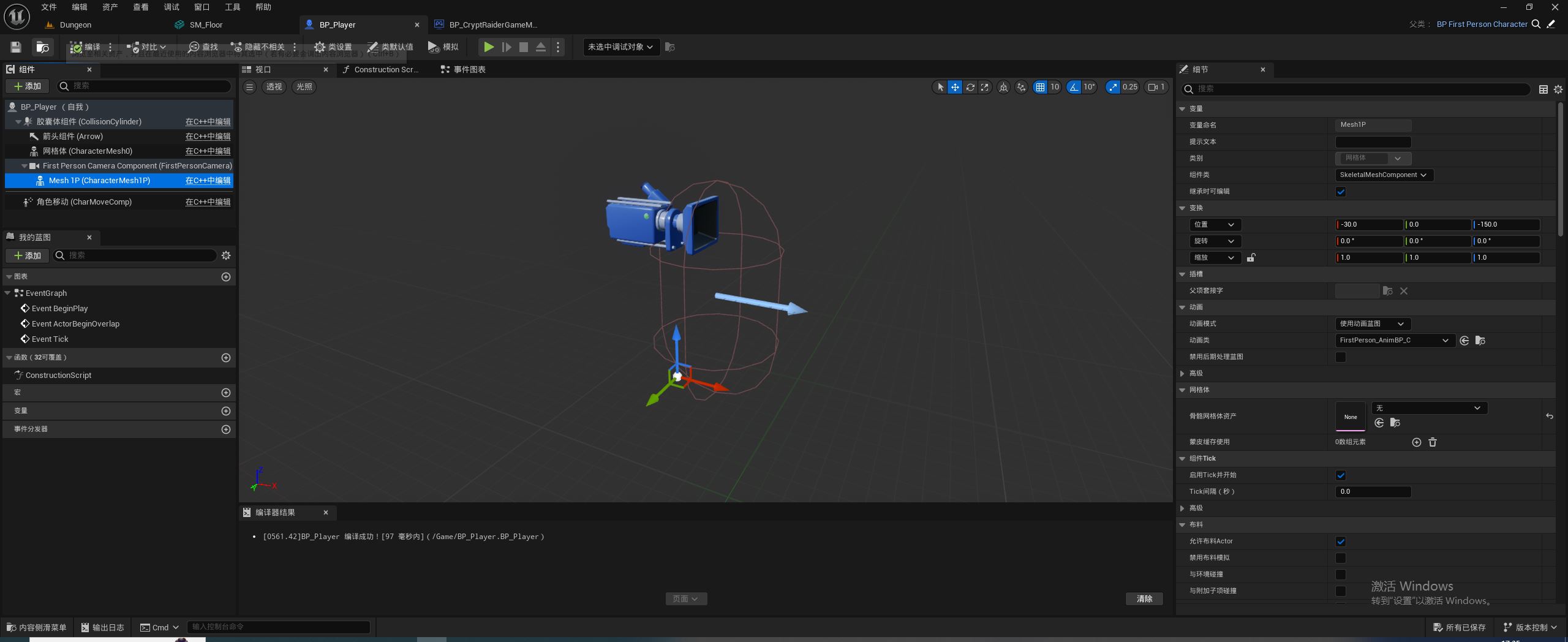Open the 位置 (Location) type dropdown
The height and width of the screenshot is (642, 1568).
pos(1215,225)
